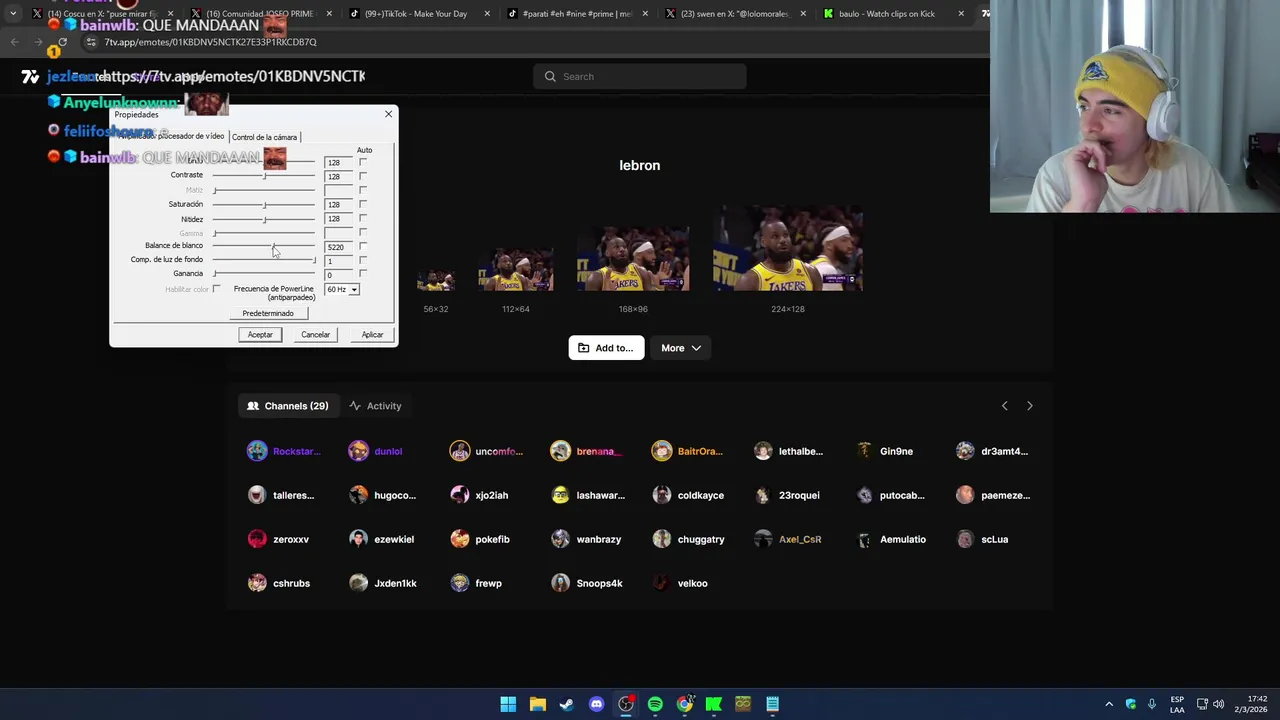
Task: Open the ezewkiel channel link
Action: [x=394, y=539]
